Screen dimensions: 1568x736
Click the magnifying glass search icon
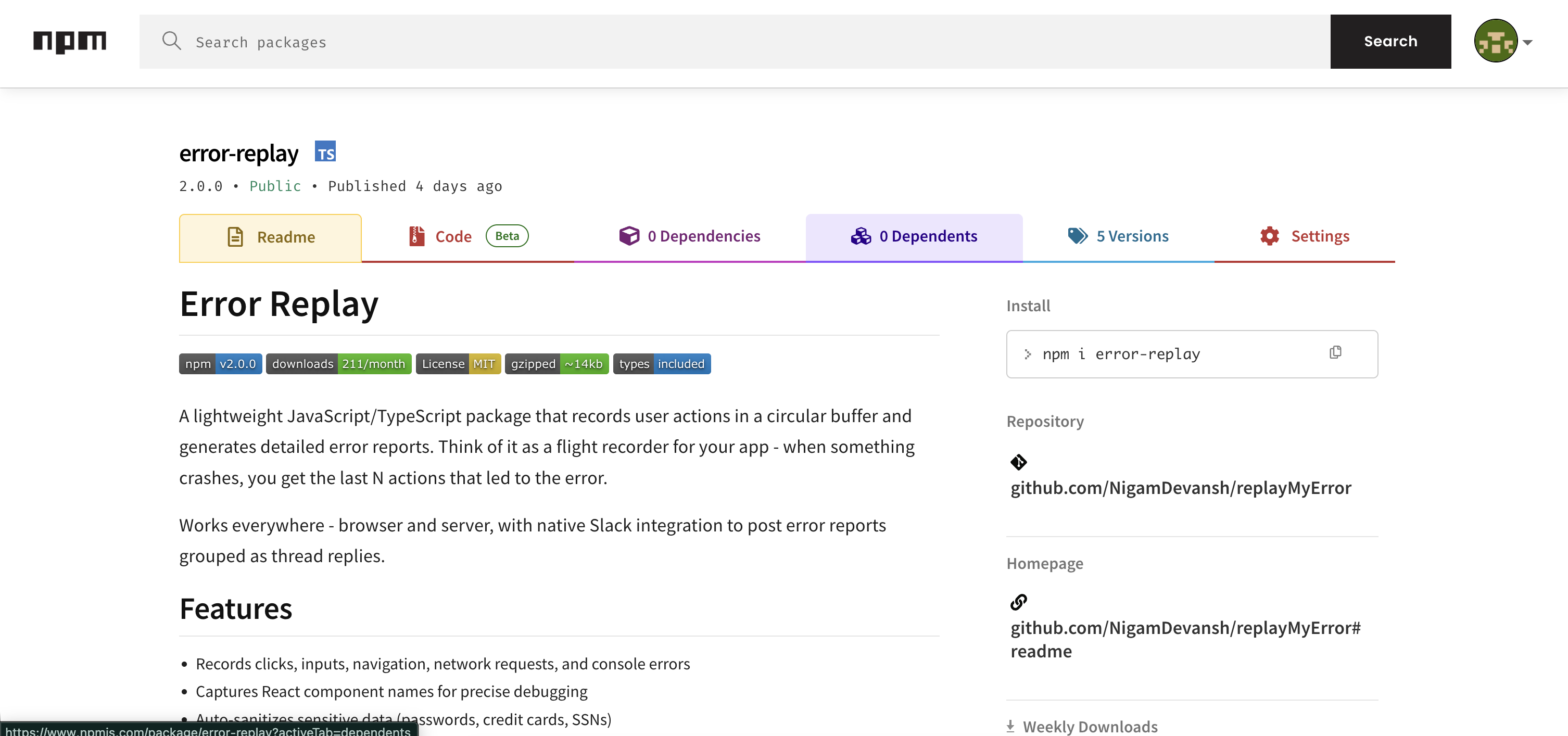(172, 42)
